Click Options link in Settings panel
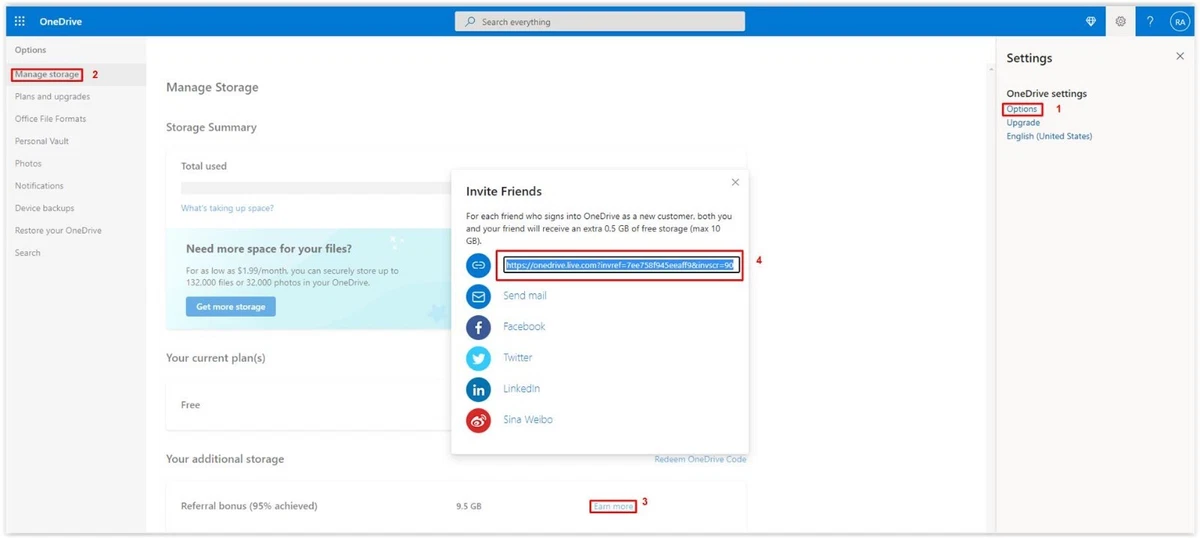1200x538 pixels. (x=1022, y=109)
